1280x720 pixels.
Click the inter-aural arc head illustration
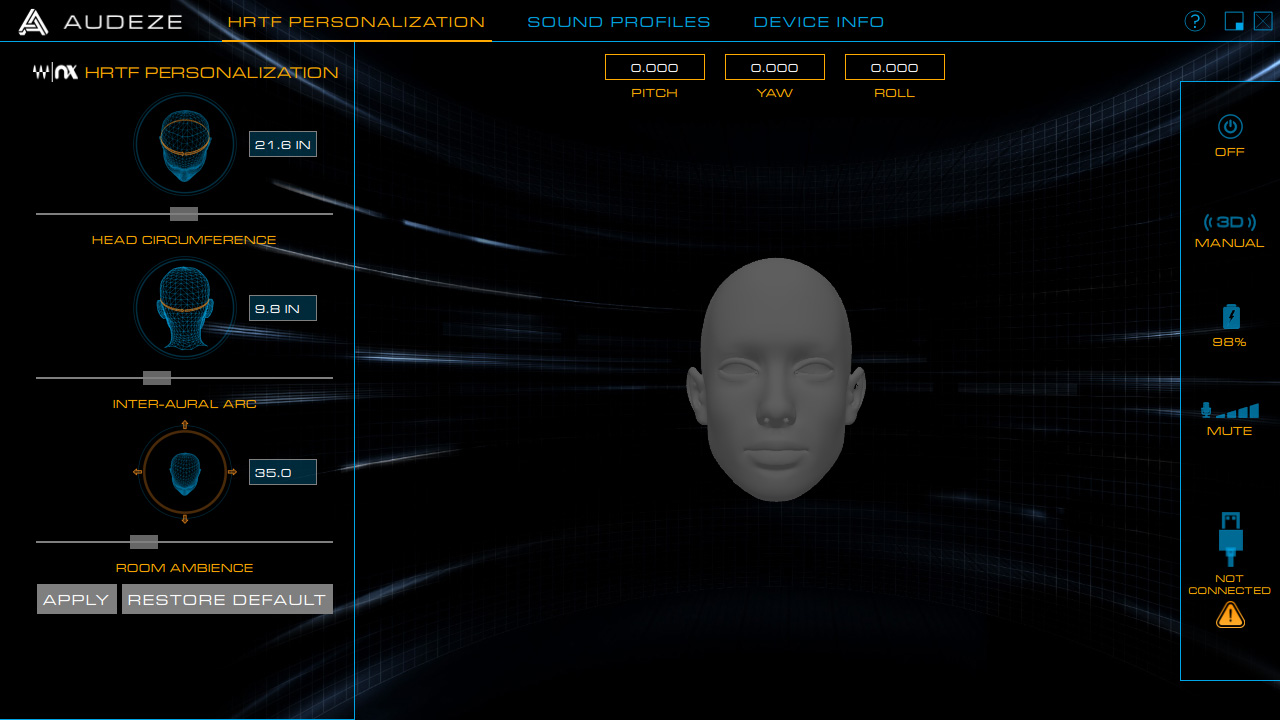[x=185, y=309]
